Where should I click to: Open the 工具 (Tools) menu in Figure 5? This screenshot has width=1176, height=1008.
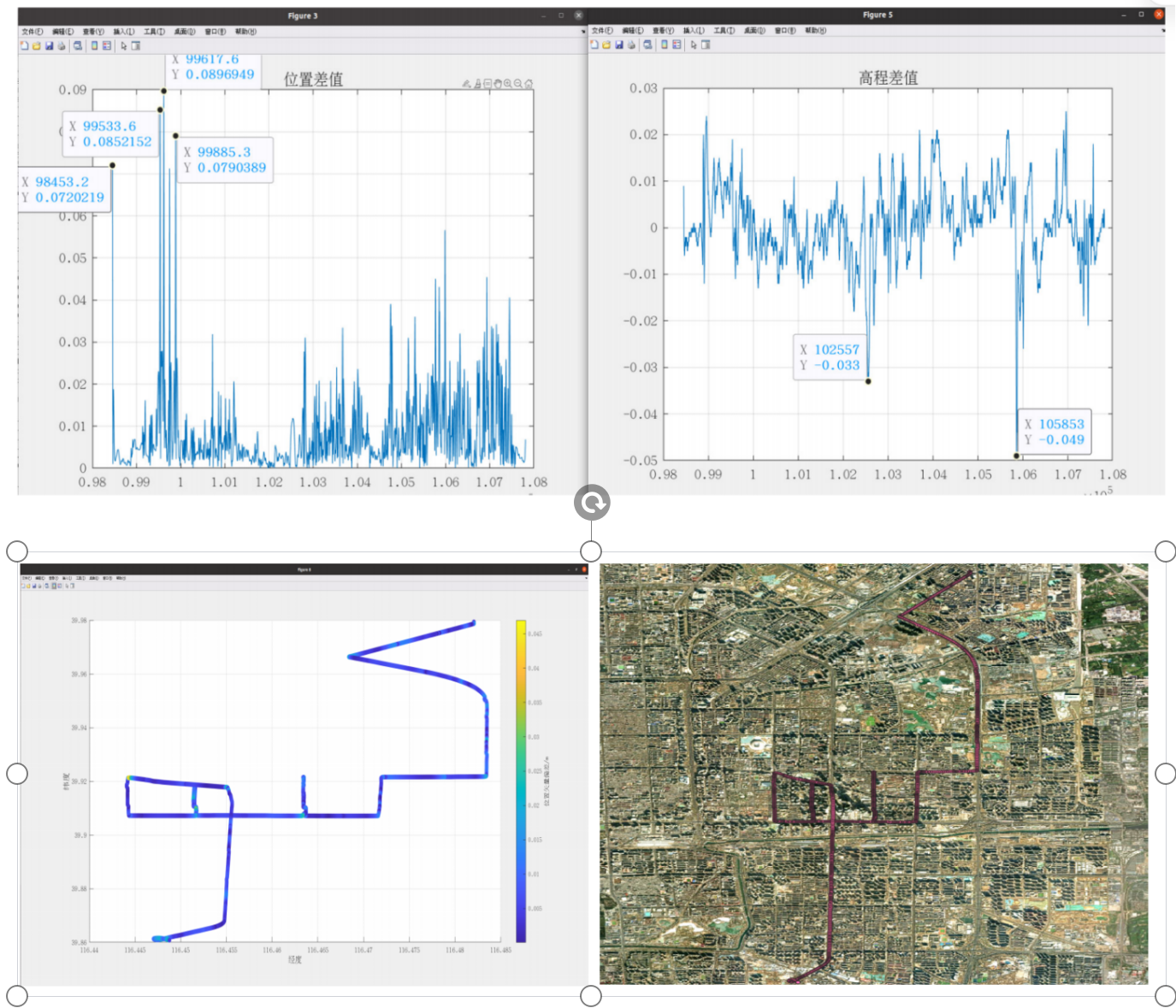pos(724,31)
